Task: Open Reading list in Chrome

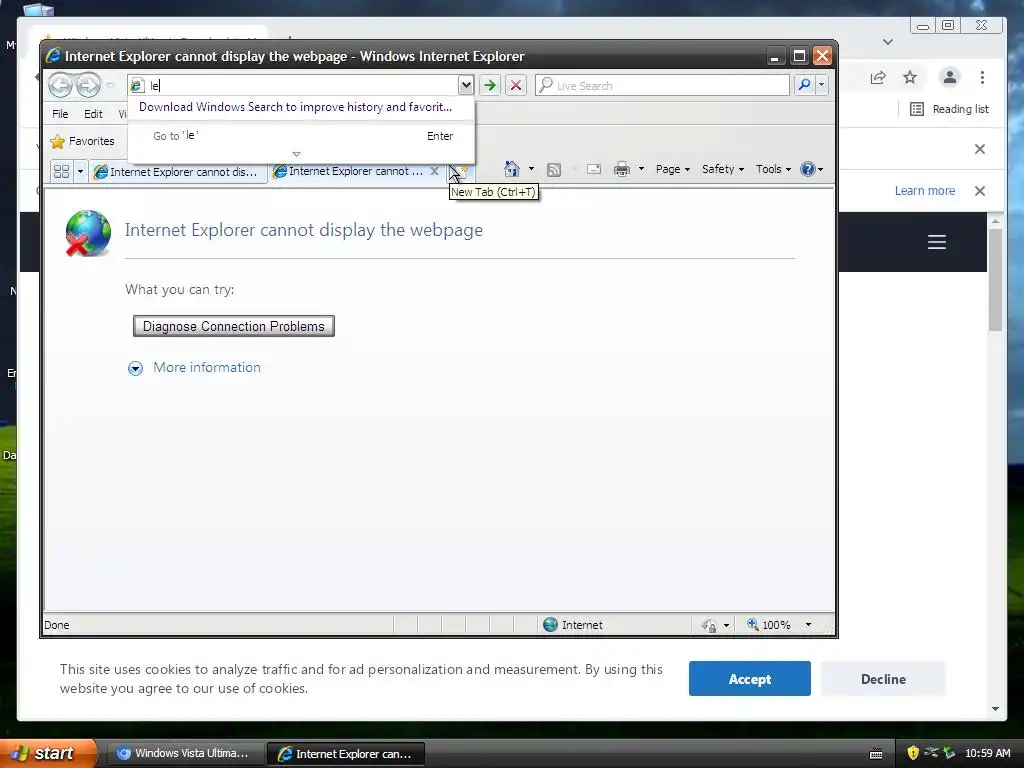Action: (x=950, y=109)
